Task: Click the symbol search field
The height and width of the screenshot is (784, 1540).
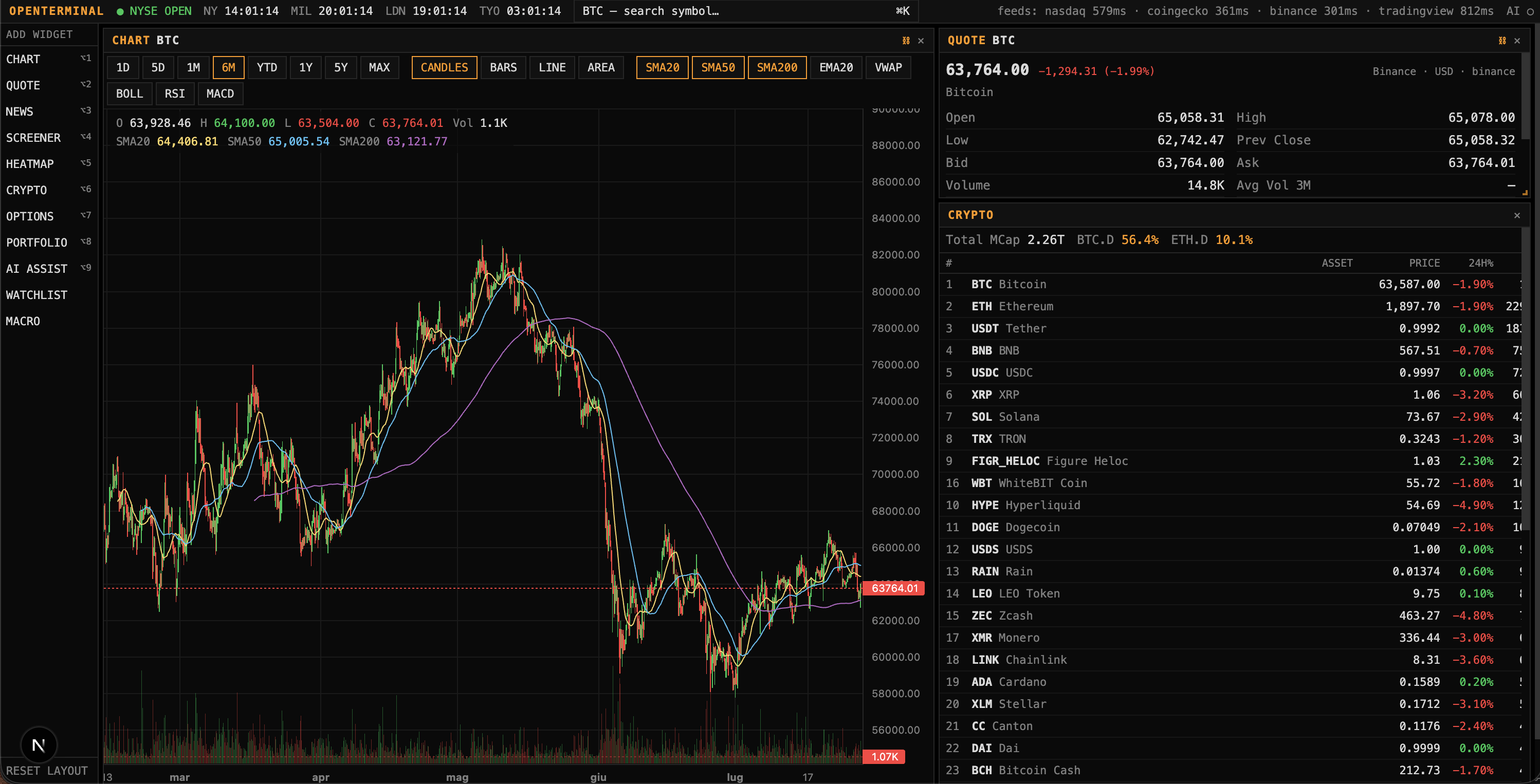Action: coord(745,11)
